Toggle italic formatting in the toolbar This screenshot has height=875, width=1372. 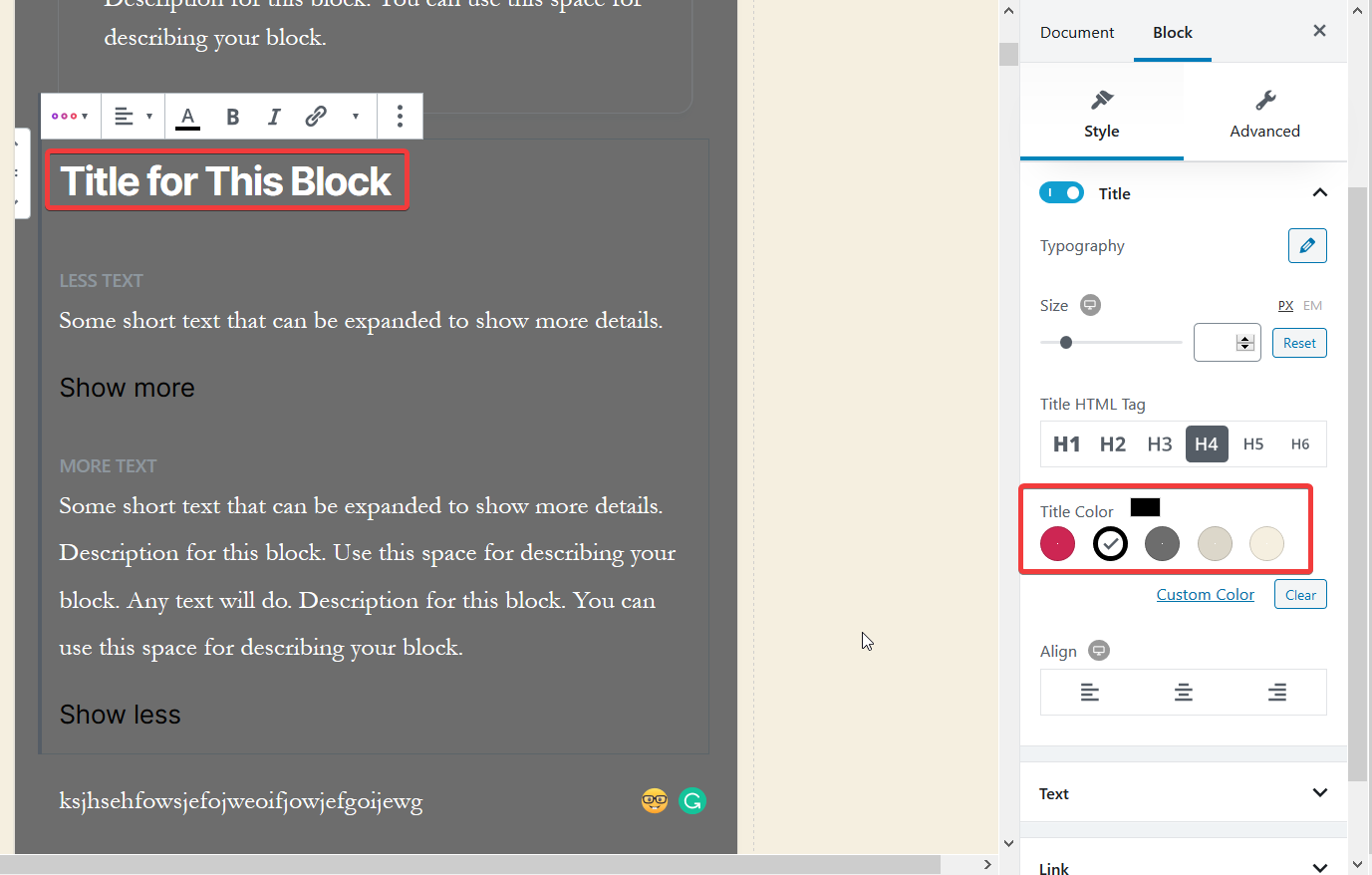click(x=274, y=117)
